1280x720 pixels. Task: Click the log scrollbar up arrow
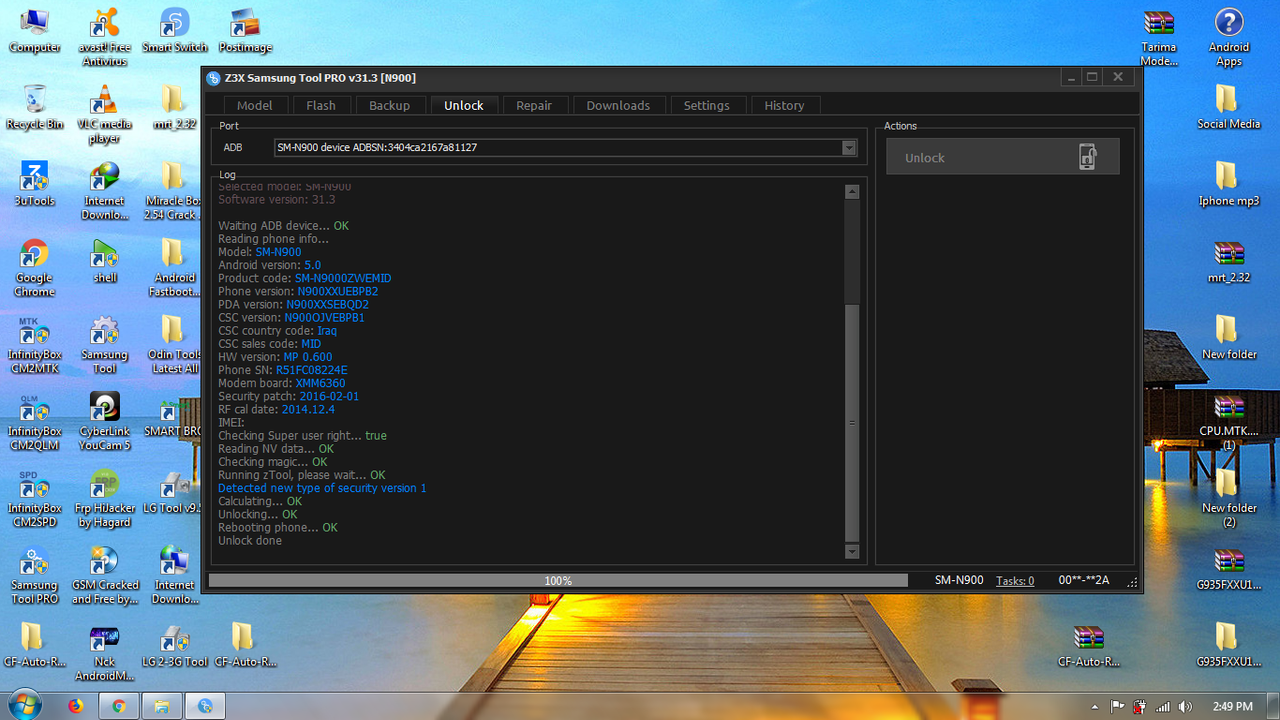pos(852,192)
